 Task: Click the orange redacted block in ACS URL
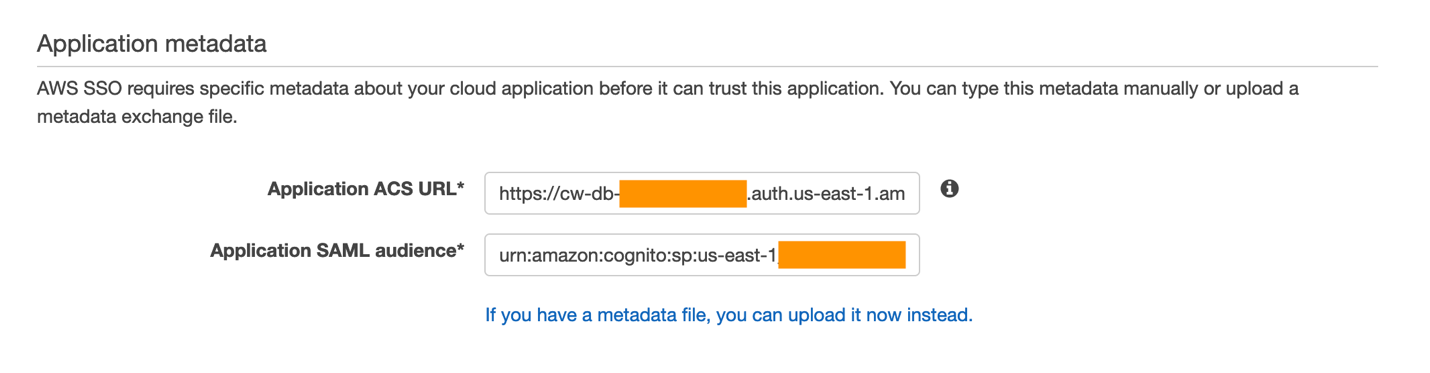(x=683, y=193)
